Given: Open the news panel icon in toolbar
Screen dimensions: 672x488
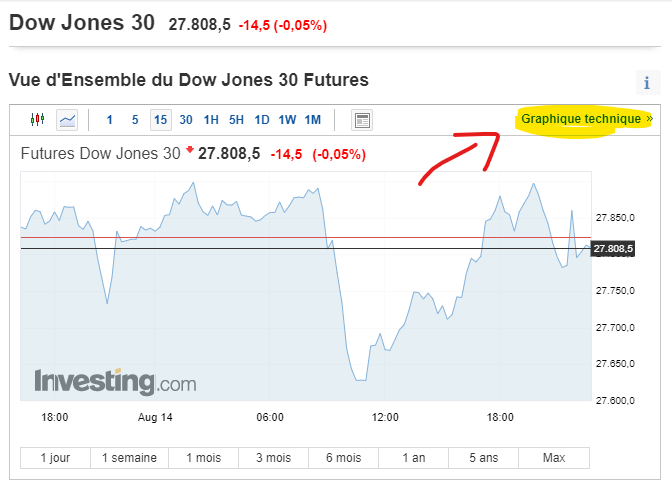Looking at the screenshot, I should (x=362, y=120).
